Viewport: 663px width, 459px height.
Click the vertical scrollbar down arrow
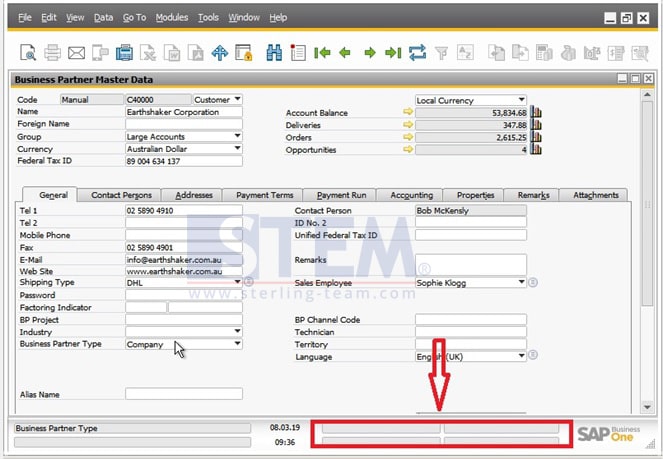pyautogui.click(x=647, y=407)
